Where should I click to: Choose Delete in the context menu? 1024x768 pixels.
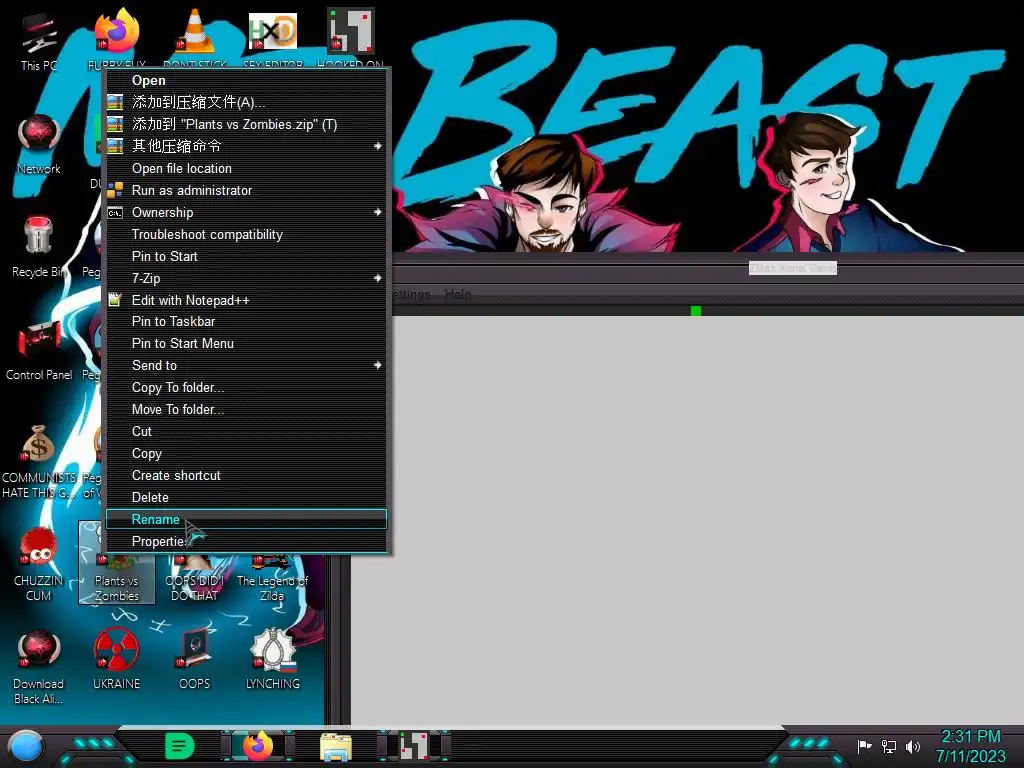click(x=246, y=498)
